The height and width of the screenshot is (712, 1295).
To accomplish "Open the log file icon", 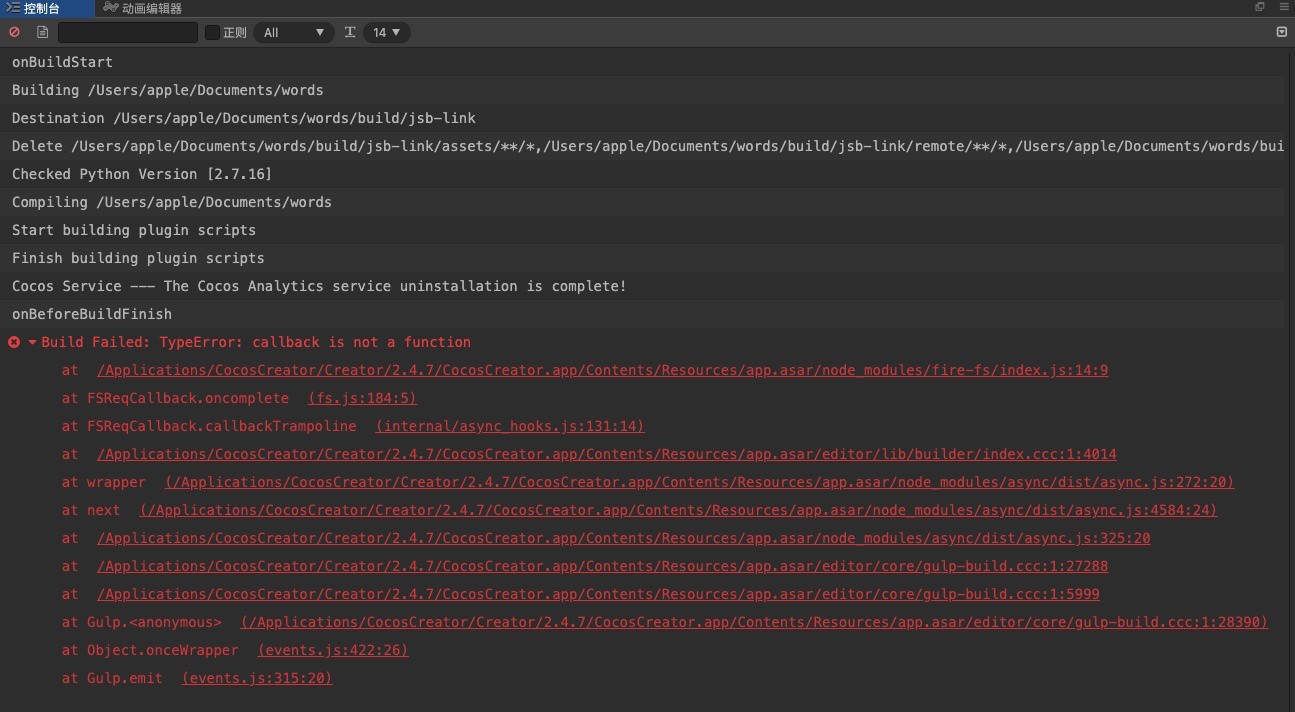I will point(42,32).
